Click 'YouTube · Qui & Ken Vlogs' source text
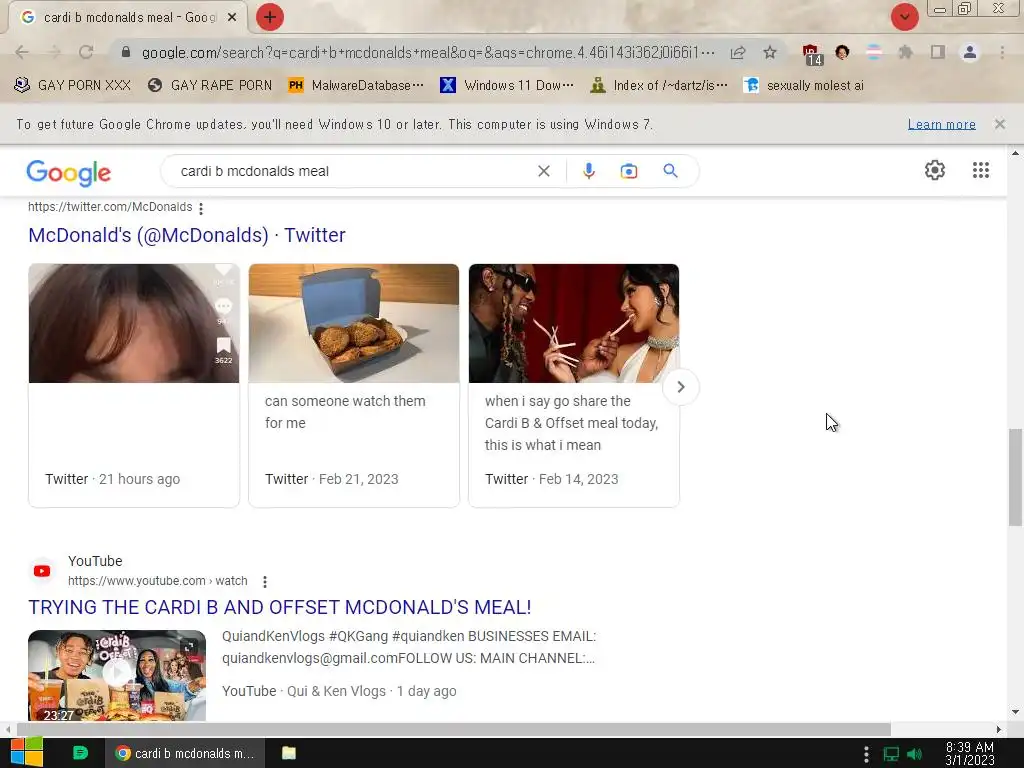This screenshot has width=1024, height=768. [x=304, y=691]
